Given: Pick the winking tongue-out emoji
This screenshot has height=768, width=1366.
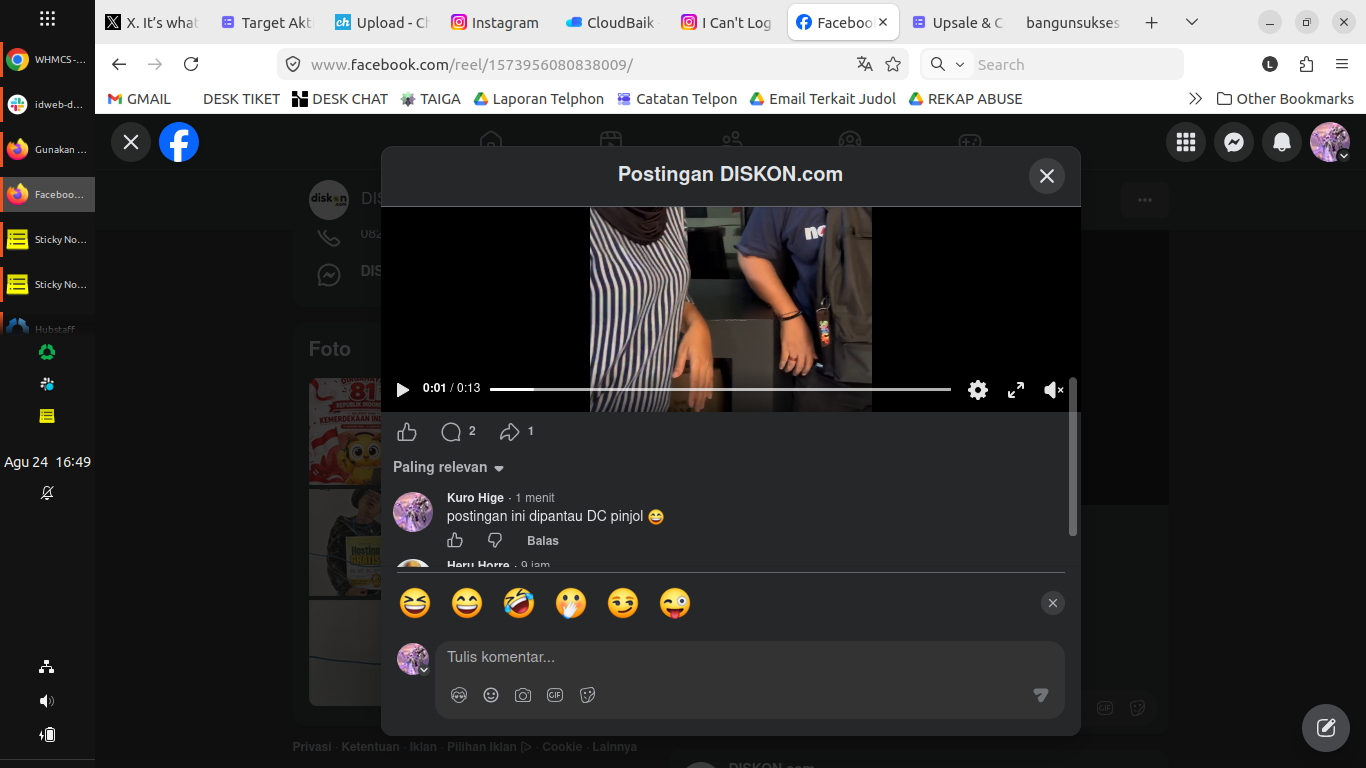Looking at the screenshot, I should (x=675, y=603).
